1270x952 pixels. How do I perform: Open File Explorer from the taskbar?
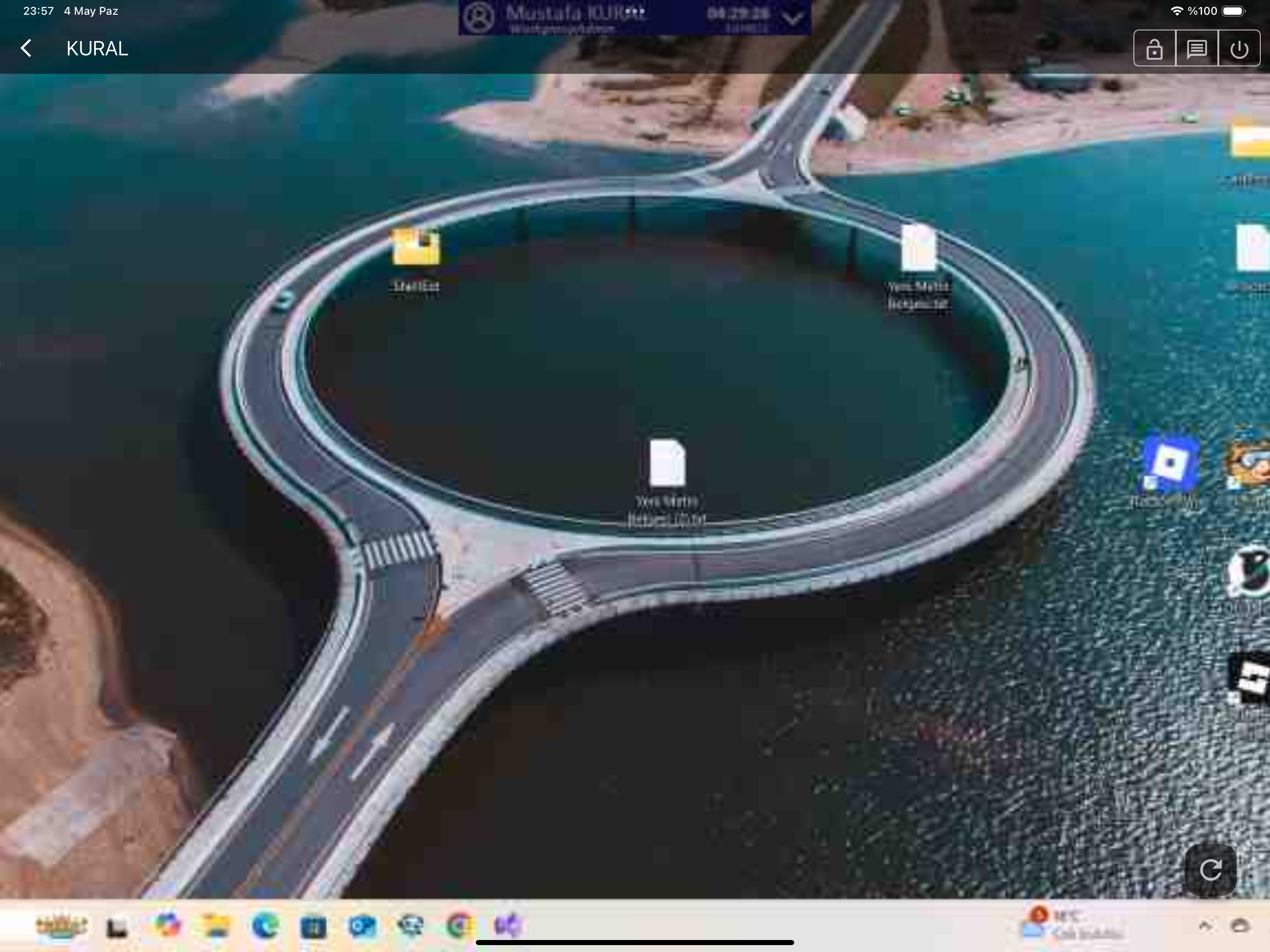[x=216, y=926]
